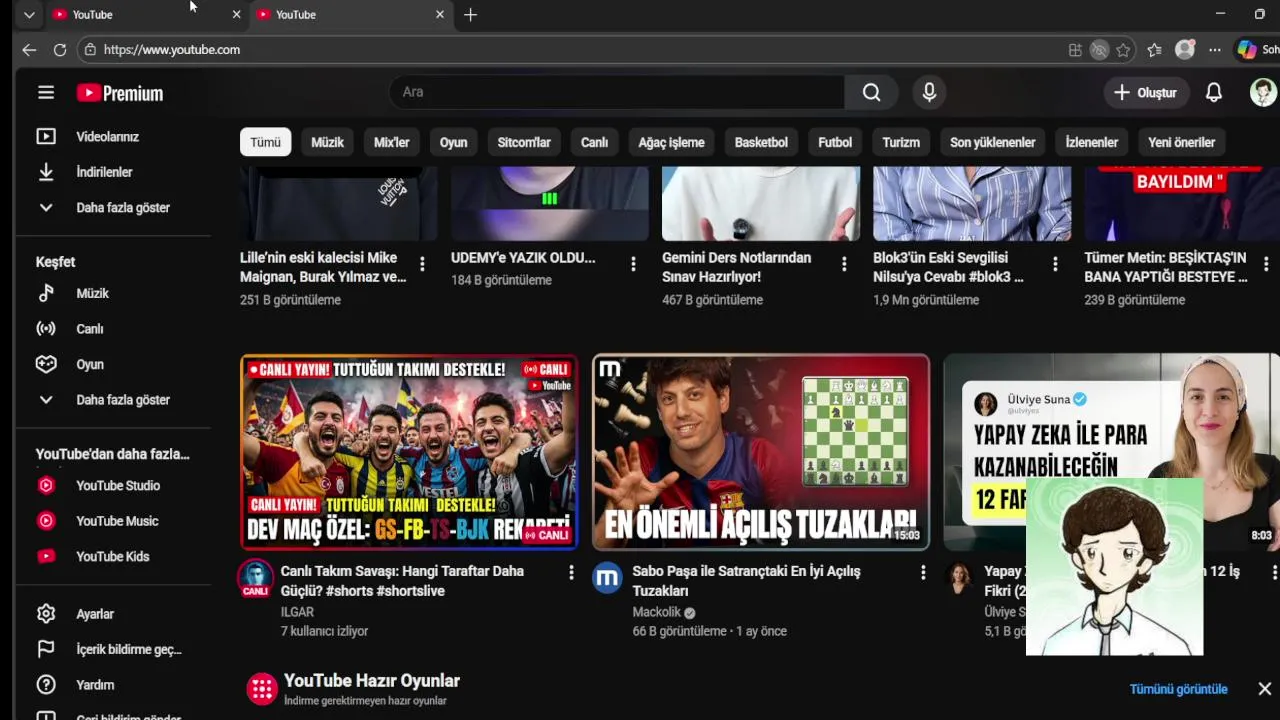Select the Oyun filter chip
This screenshot has width=1280, height=720.
453,142
